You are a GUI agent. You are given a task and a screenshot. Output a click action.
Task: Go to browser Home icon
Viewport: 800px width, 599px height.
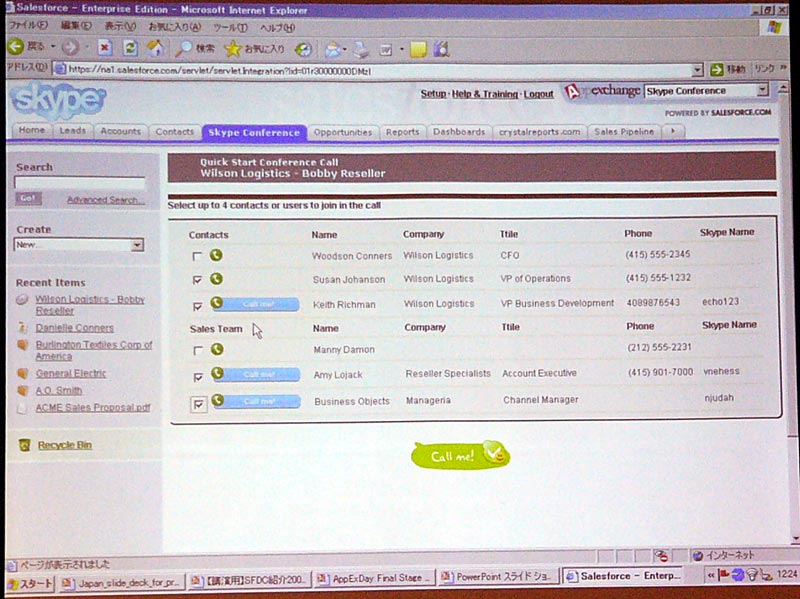pyautogui.click(x=155, y=48)
